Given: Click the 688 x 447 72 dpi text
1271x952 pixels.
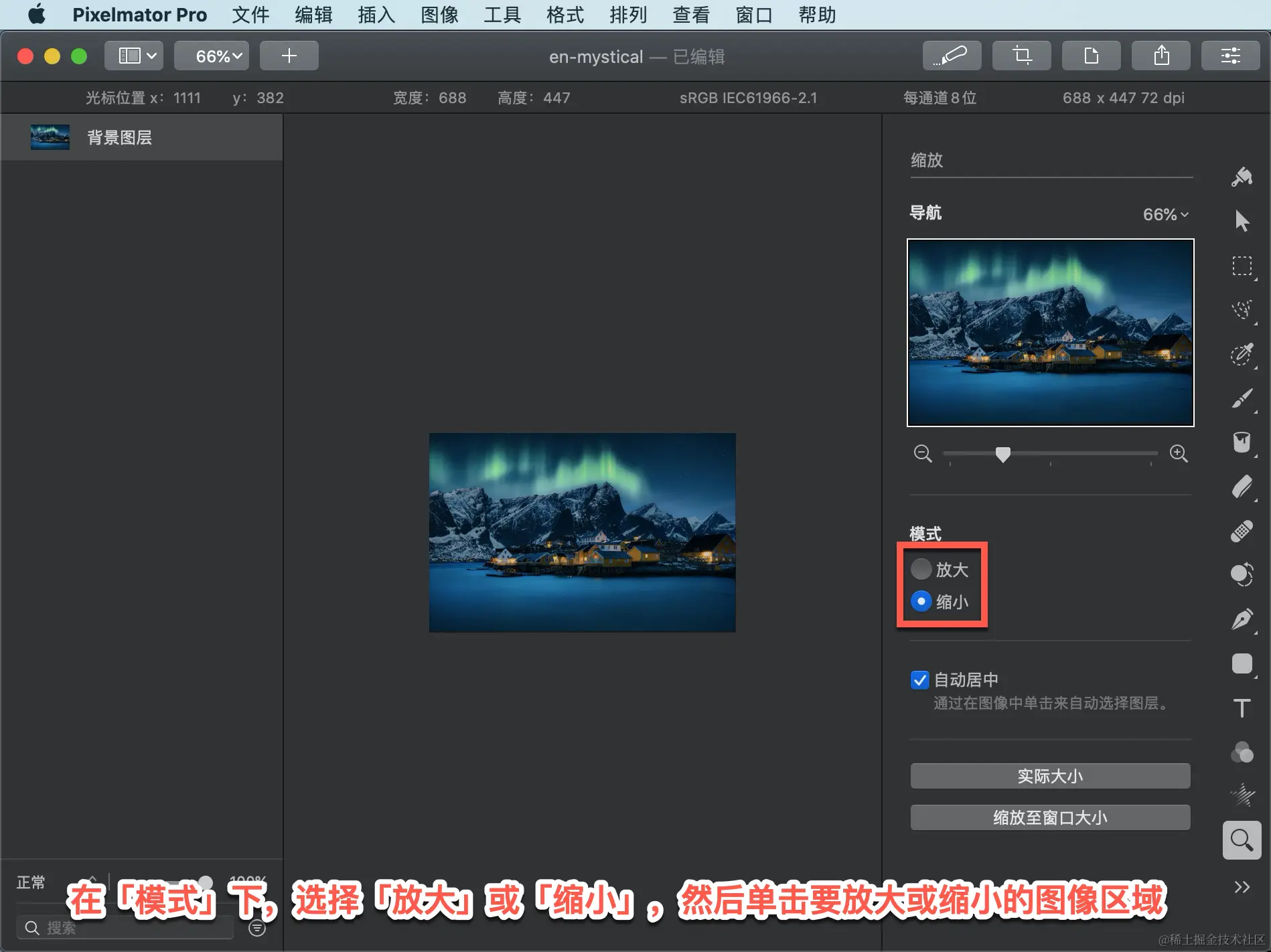Looking at the screenshot, I should (x=1123, y=98).
